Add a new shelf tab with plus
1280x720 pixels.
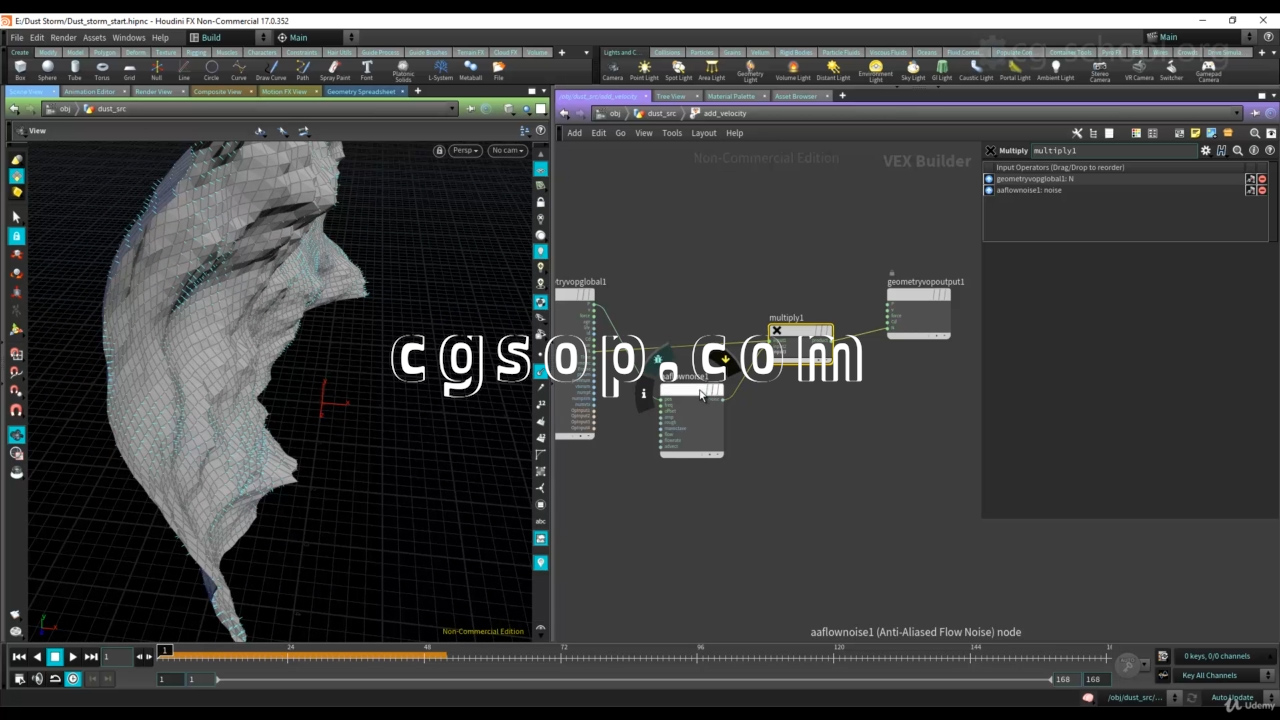coord(561,52)
